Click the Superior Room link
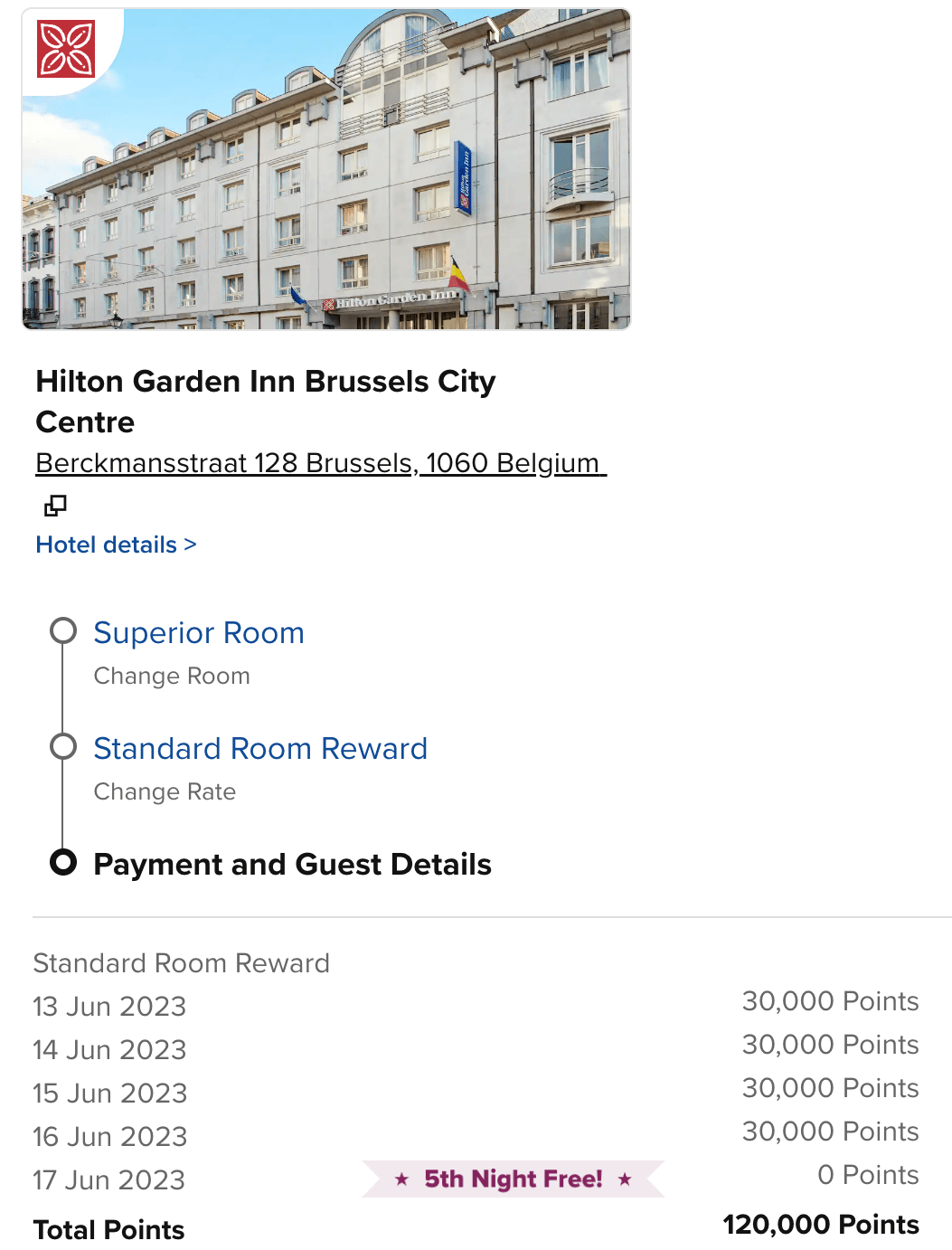 click(199, 633)
